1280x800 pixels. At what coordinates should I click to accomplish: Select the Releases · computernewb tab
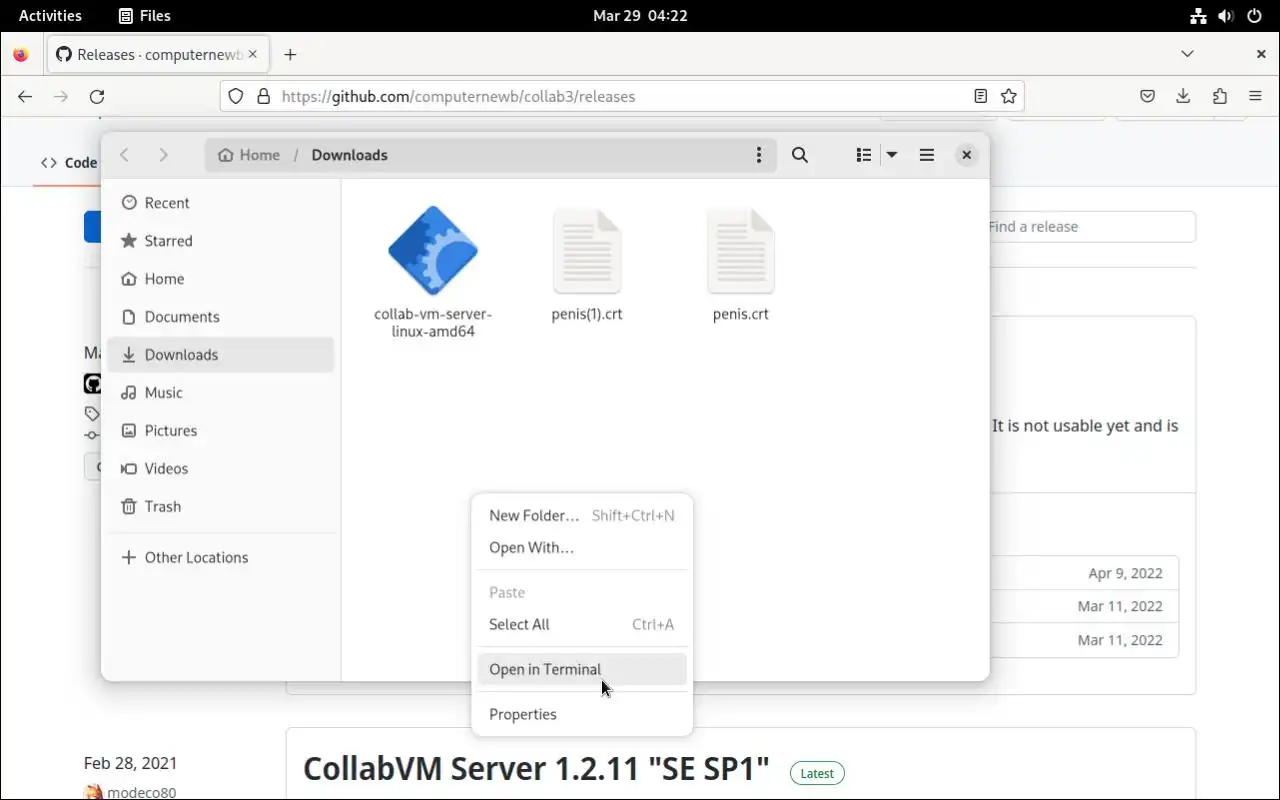pos(158,55)
